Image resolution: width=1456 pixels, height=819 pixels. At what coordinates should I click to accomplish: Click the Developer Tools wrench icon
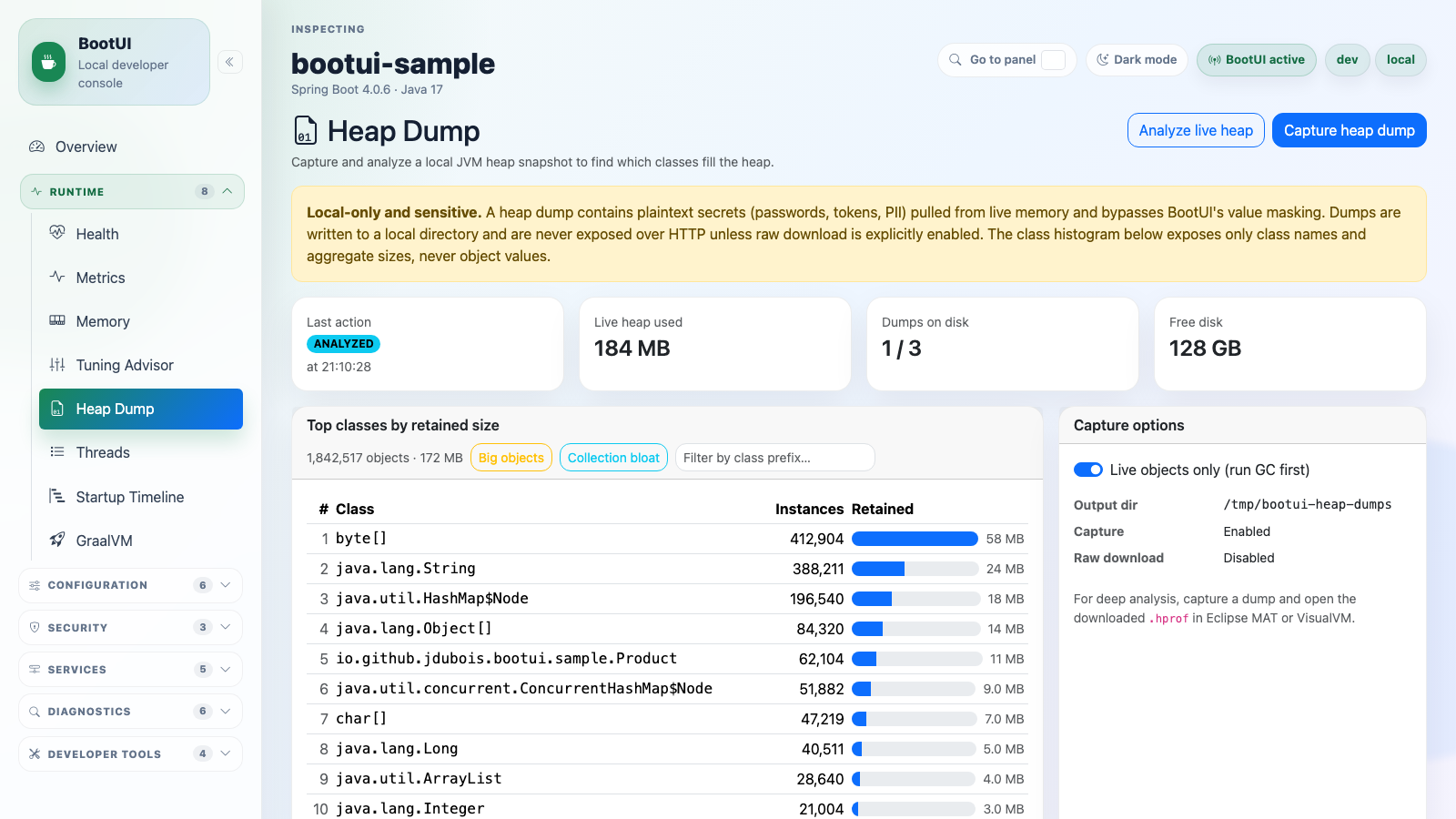pyautogui.click(x=35, y=753)
